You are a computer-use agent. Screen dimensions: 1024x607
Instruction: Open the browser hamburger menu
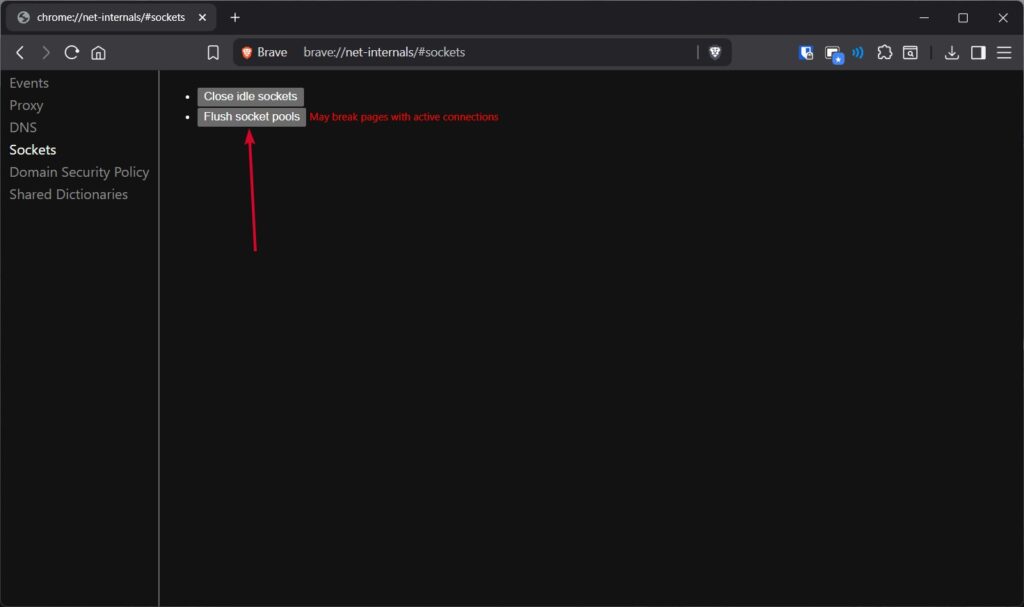(1003, 52)
